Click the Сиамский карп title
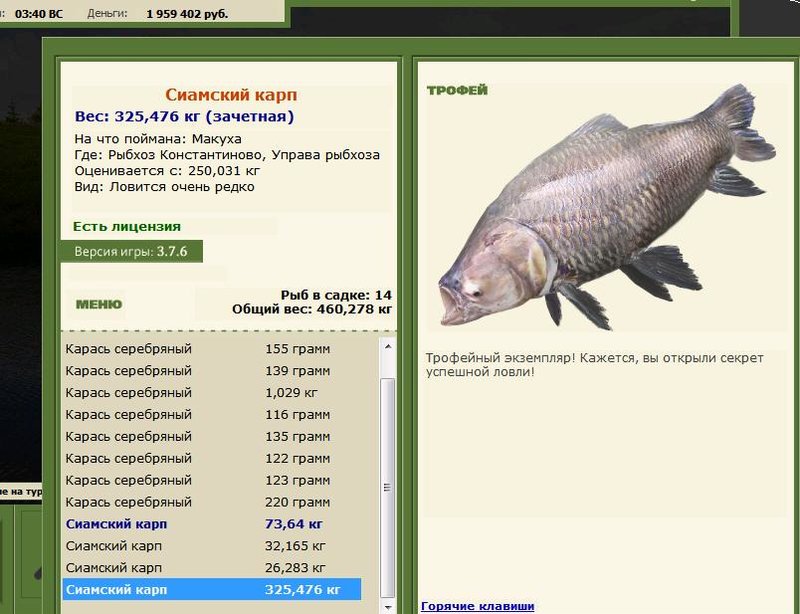This screenshot has height=614, width=800. tap(231, 95)
